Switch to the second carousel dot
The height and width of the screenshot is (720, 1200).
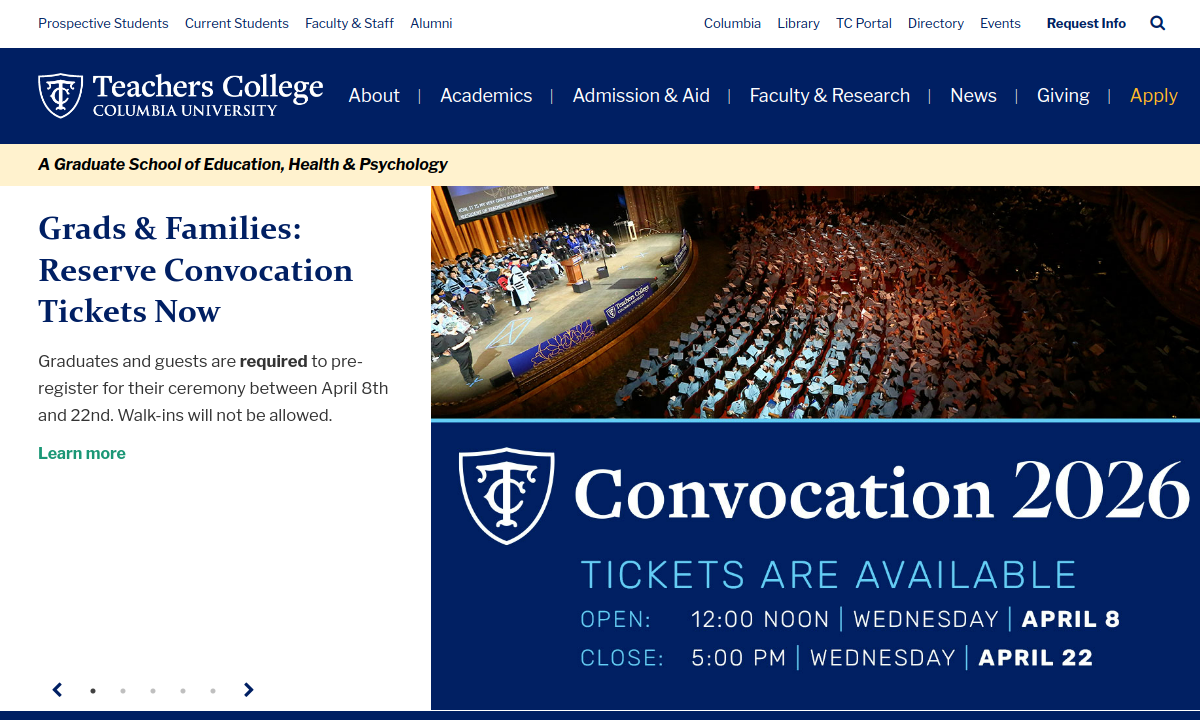(123, 691)
